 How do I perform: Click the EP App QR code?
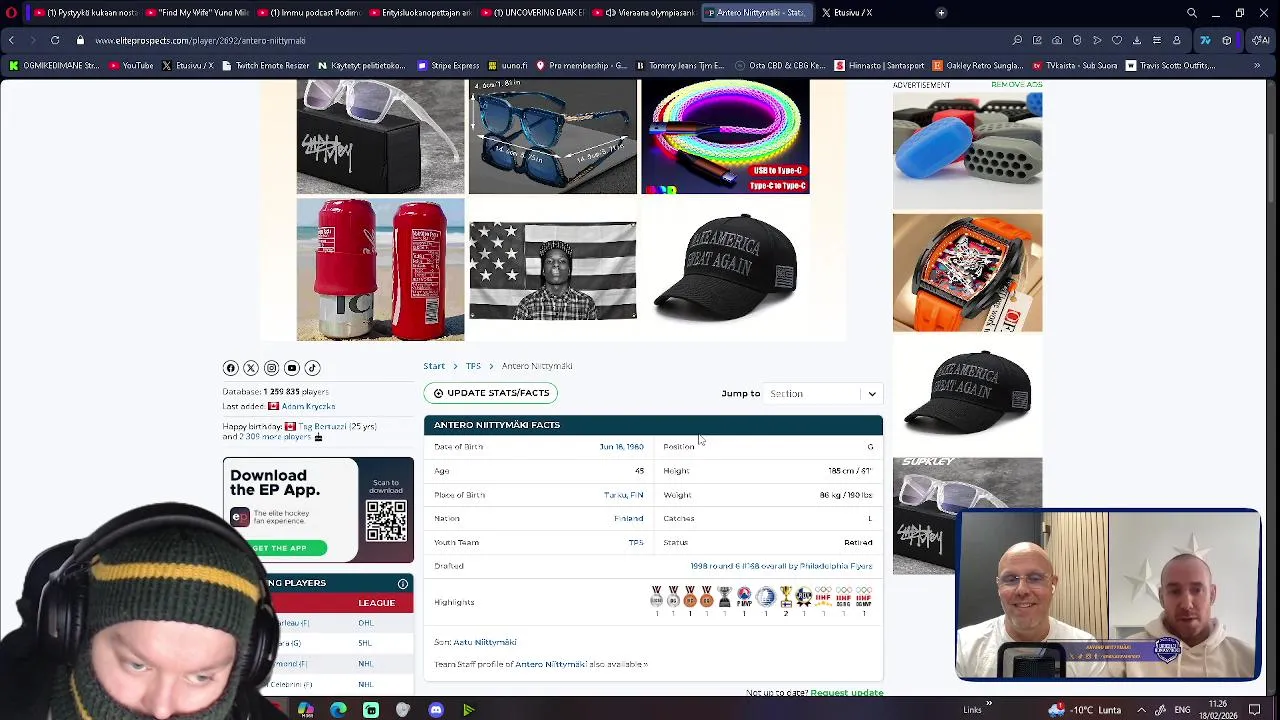[386, 521]
